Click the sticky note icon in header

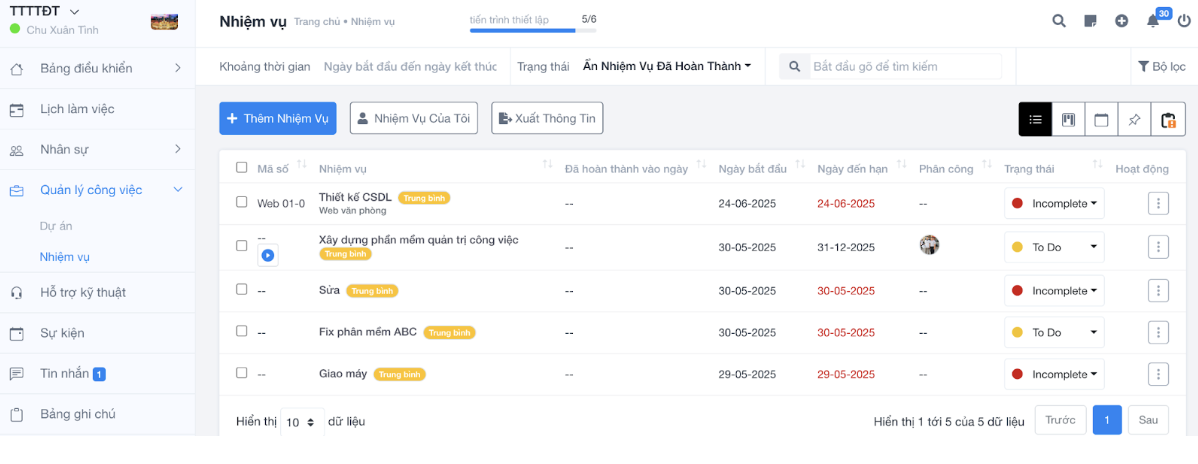[1090, 21]
